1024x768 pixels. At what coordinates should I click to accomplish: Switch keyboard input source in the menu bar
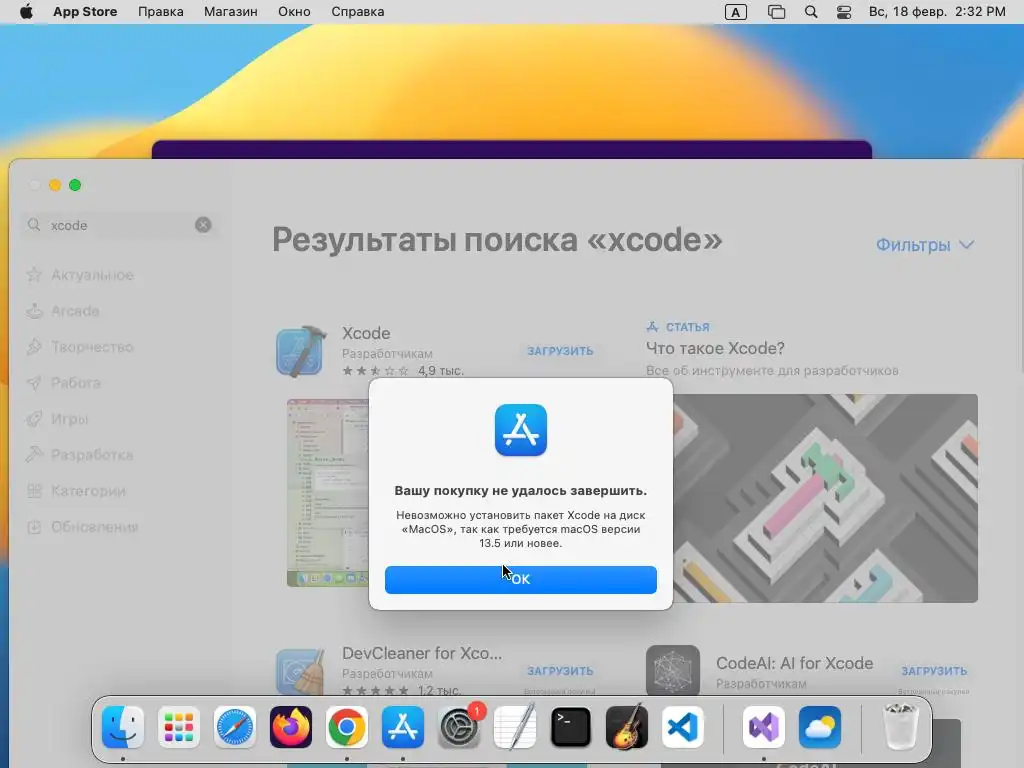[735, 12]
